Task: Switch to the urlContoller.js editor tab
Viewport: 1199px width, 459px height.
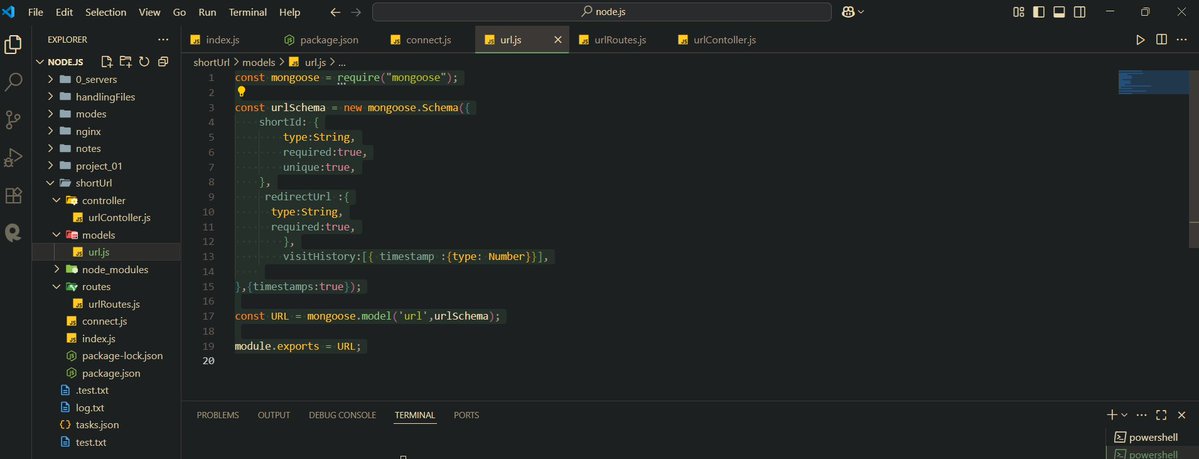Action: 724,40
